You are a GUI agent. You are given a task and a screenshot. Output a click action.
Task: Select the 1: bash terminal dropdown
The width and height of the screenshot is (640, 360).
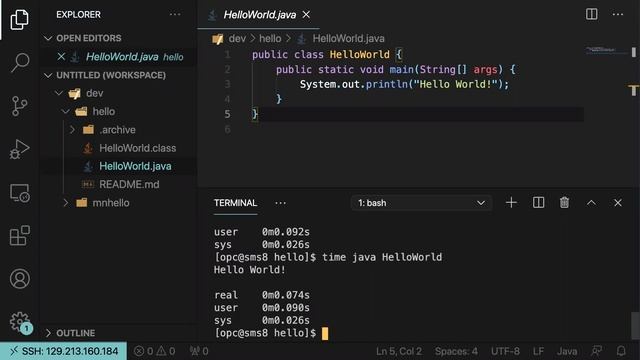[421, 203]
